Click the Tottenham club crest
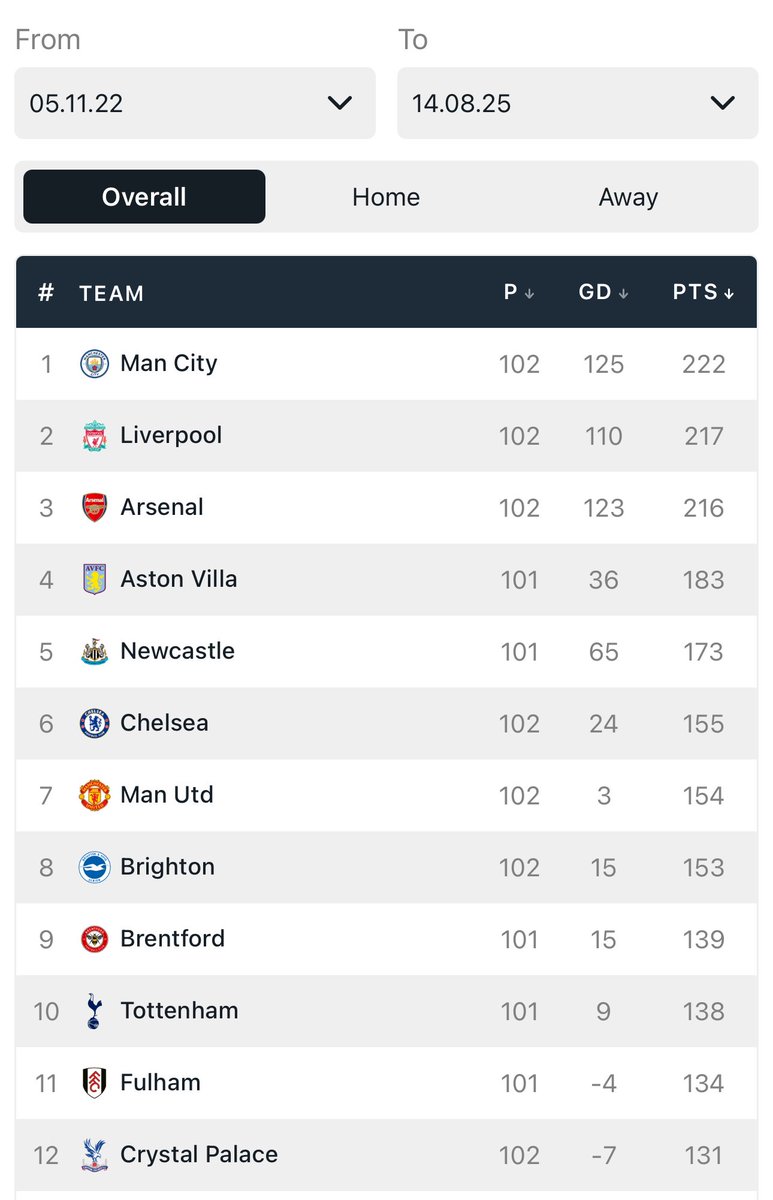 pos(94,1011)
